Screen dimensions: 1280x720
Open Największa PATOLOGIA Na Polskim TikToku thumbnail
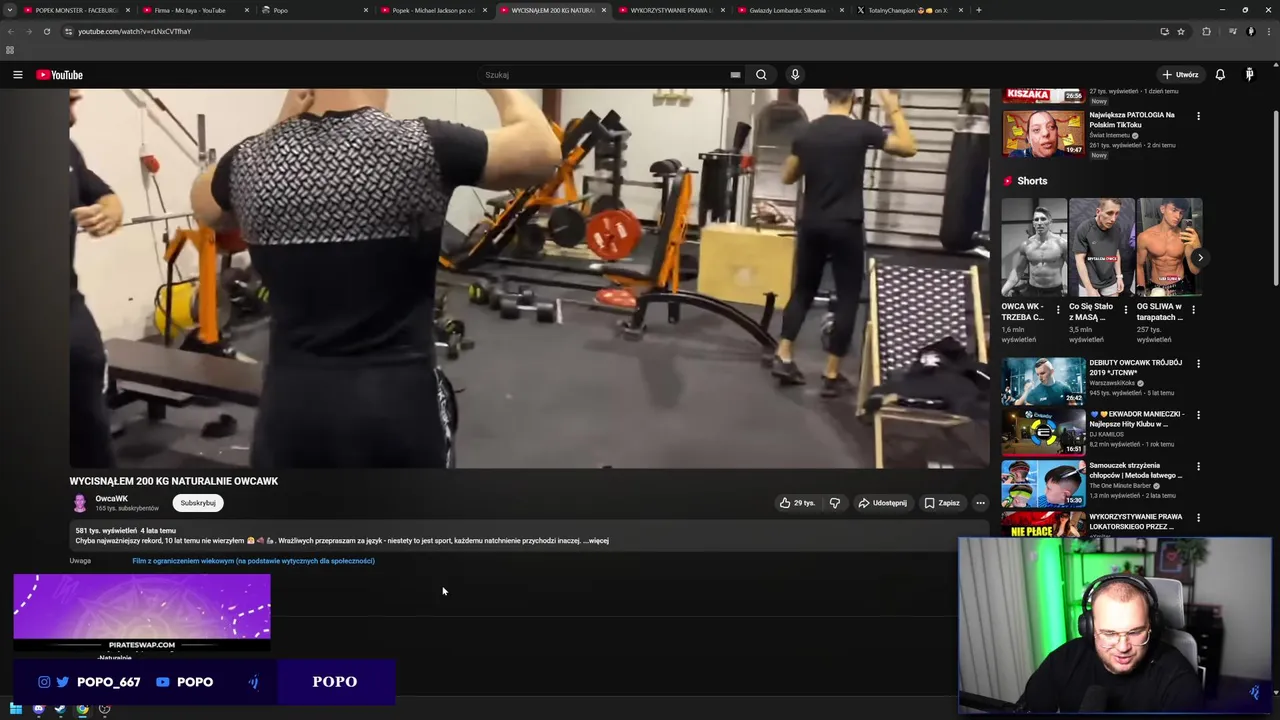click(x=1043, y=132)
